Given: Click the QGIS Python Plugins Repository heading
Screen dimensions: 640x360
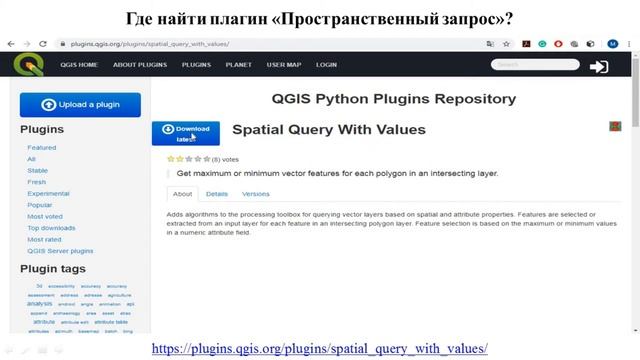Looking at the screenshot, I should (394, 99).
